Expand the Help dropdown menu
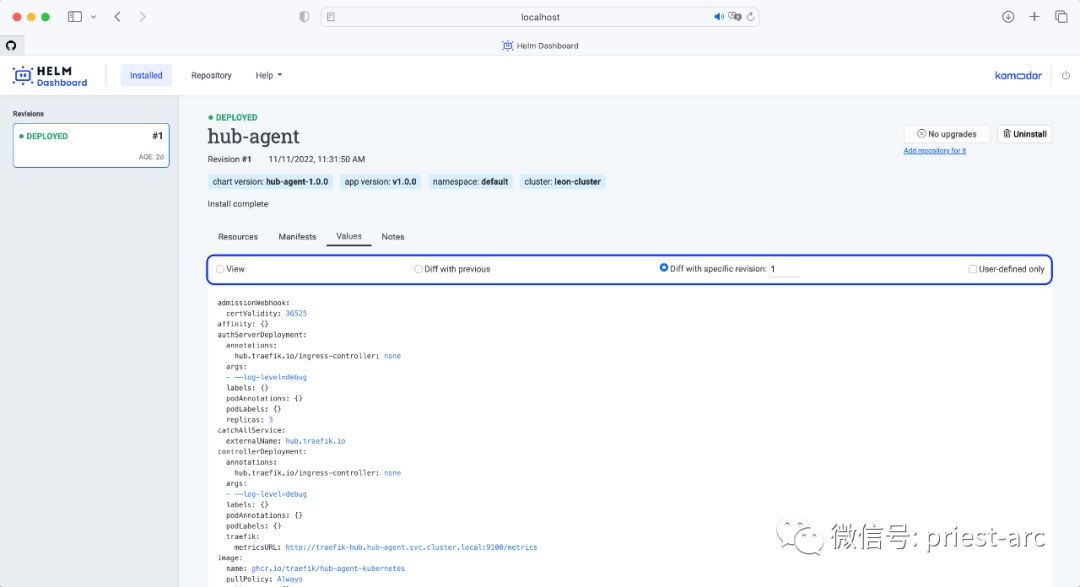Viewport: 1080px width, 587px height. (269, 75)
